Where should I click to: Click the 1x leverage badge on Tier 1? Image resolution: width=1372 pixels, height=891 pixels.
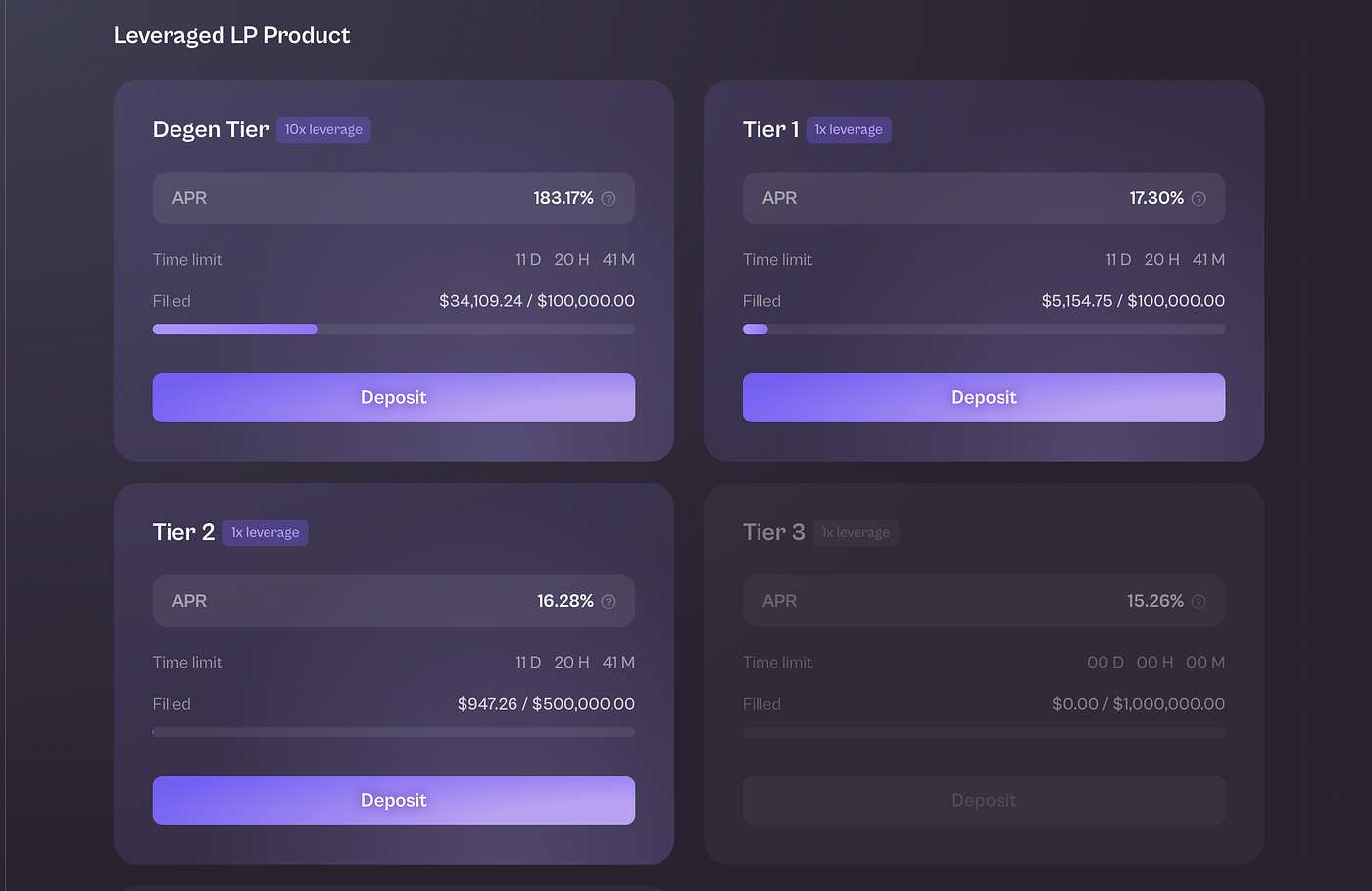(x=849, y=128)
